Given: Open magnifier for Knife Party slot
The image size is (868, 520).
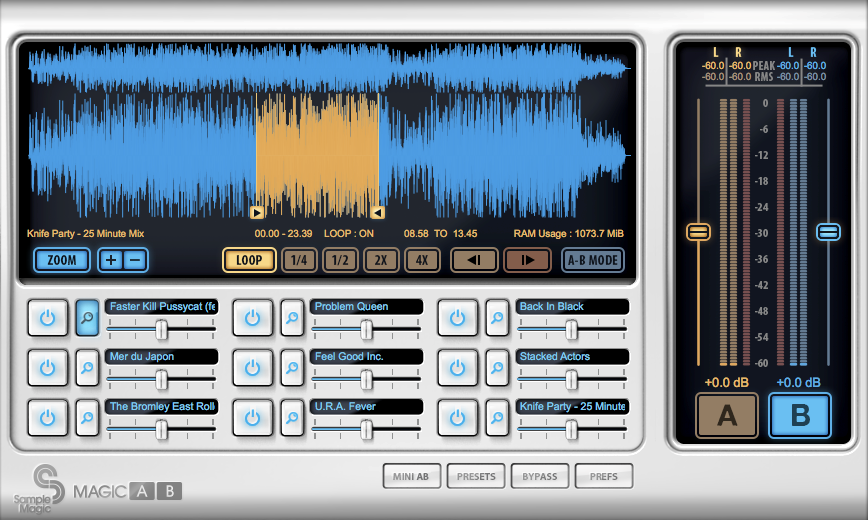Looking at the screenshot, I should click(497, 418).
